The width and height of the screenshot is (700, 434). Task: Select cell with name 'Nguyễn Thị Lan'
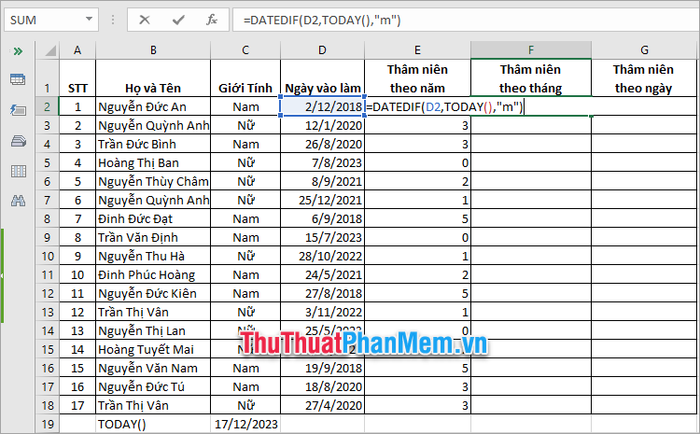[153, 331]
